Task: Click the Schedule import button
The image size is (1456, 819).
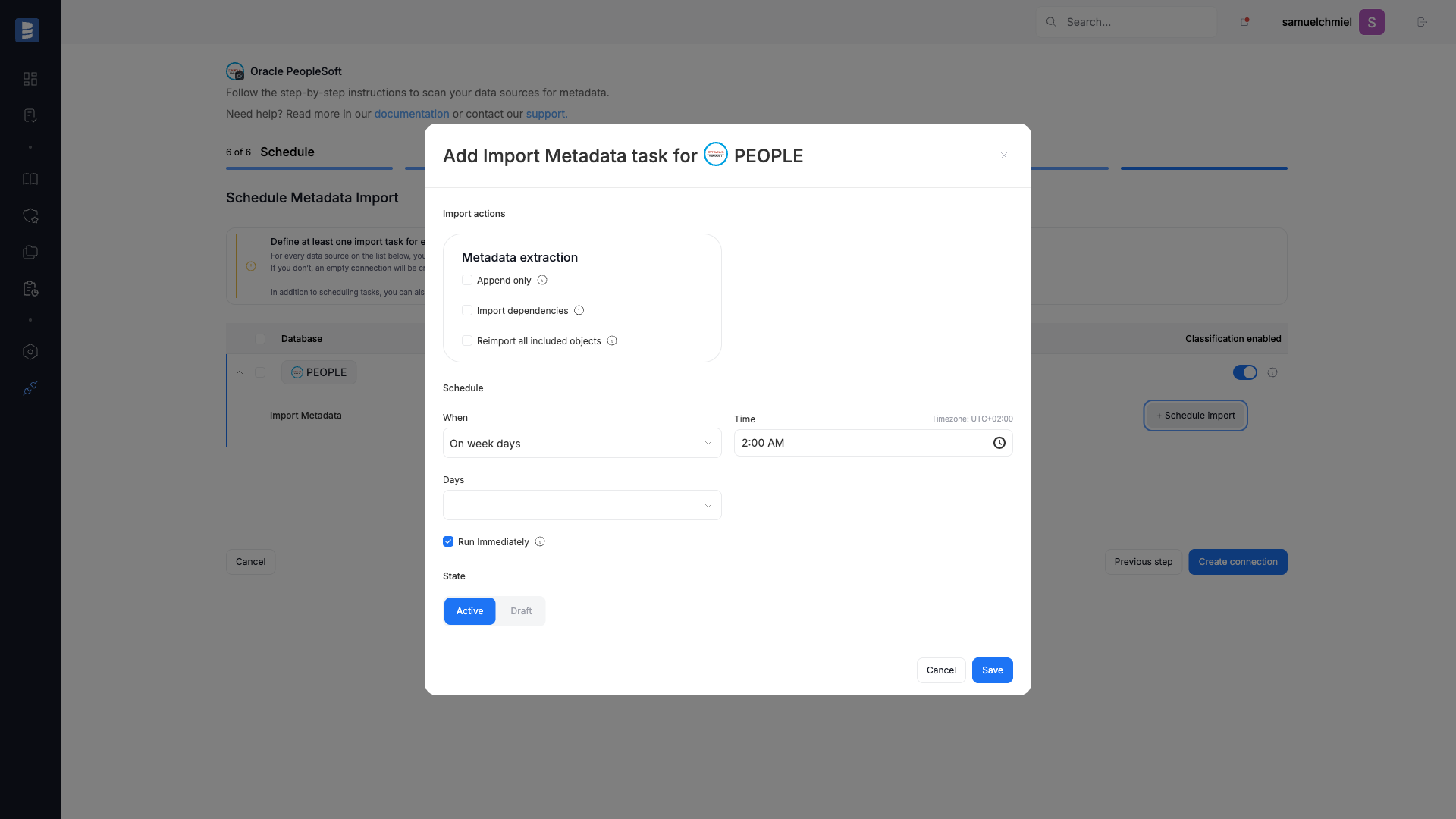Action: (1195, 416)
